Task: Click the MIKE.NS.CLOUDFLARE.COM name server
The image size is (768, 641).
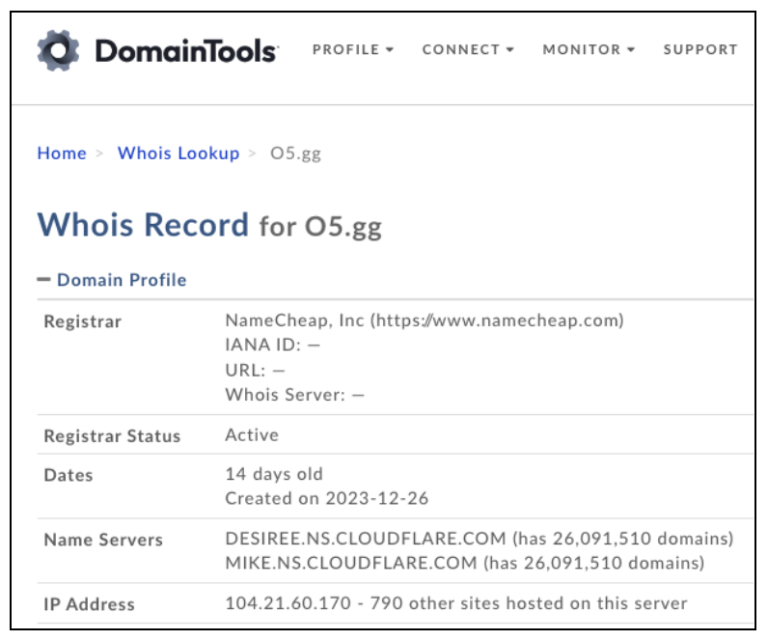Action: [x=351, y=563]
